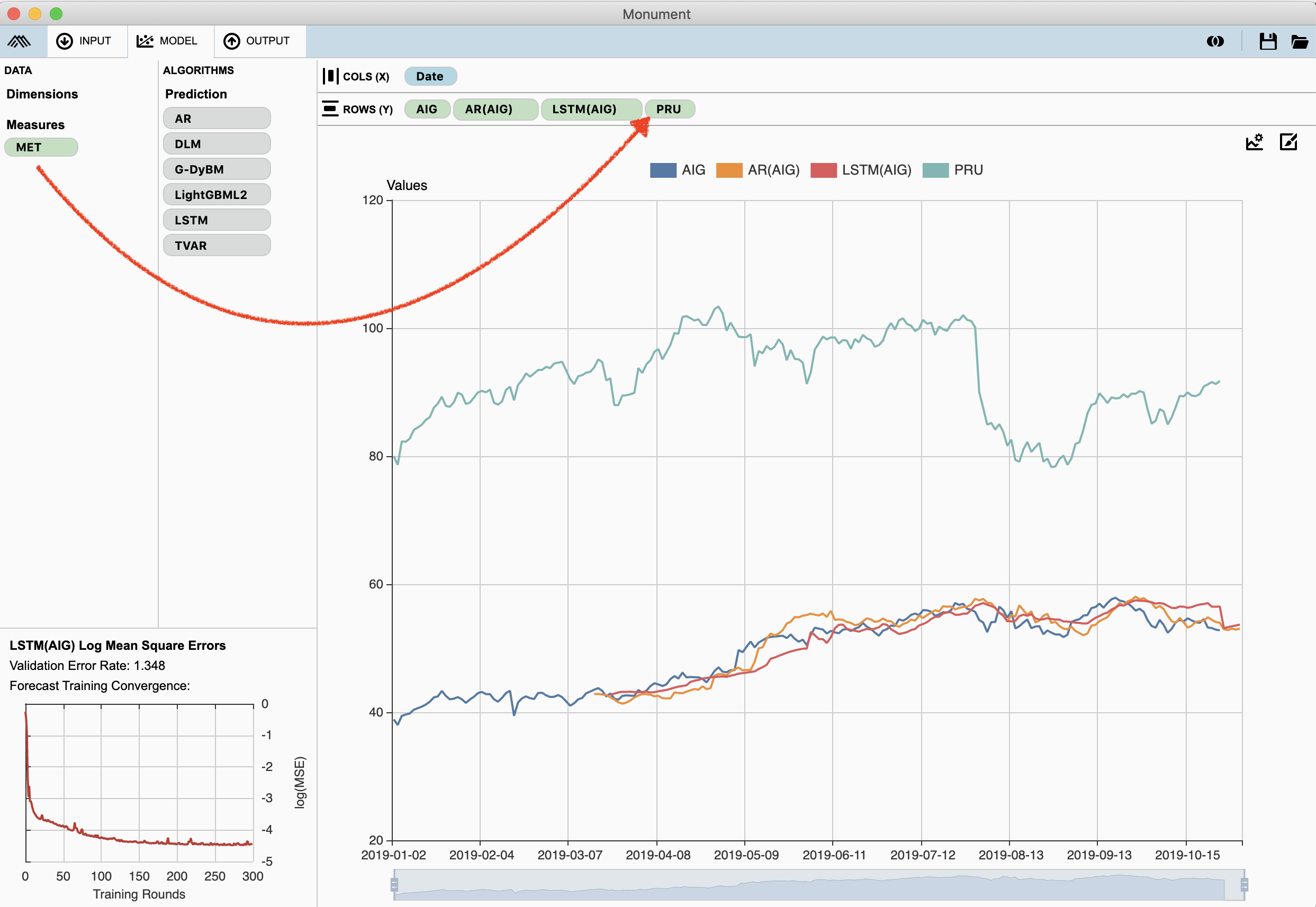Screen dimensions: 1316x907
Task: Click the ALGORITHMS panel label
Action: (x=199, y=70)
